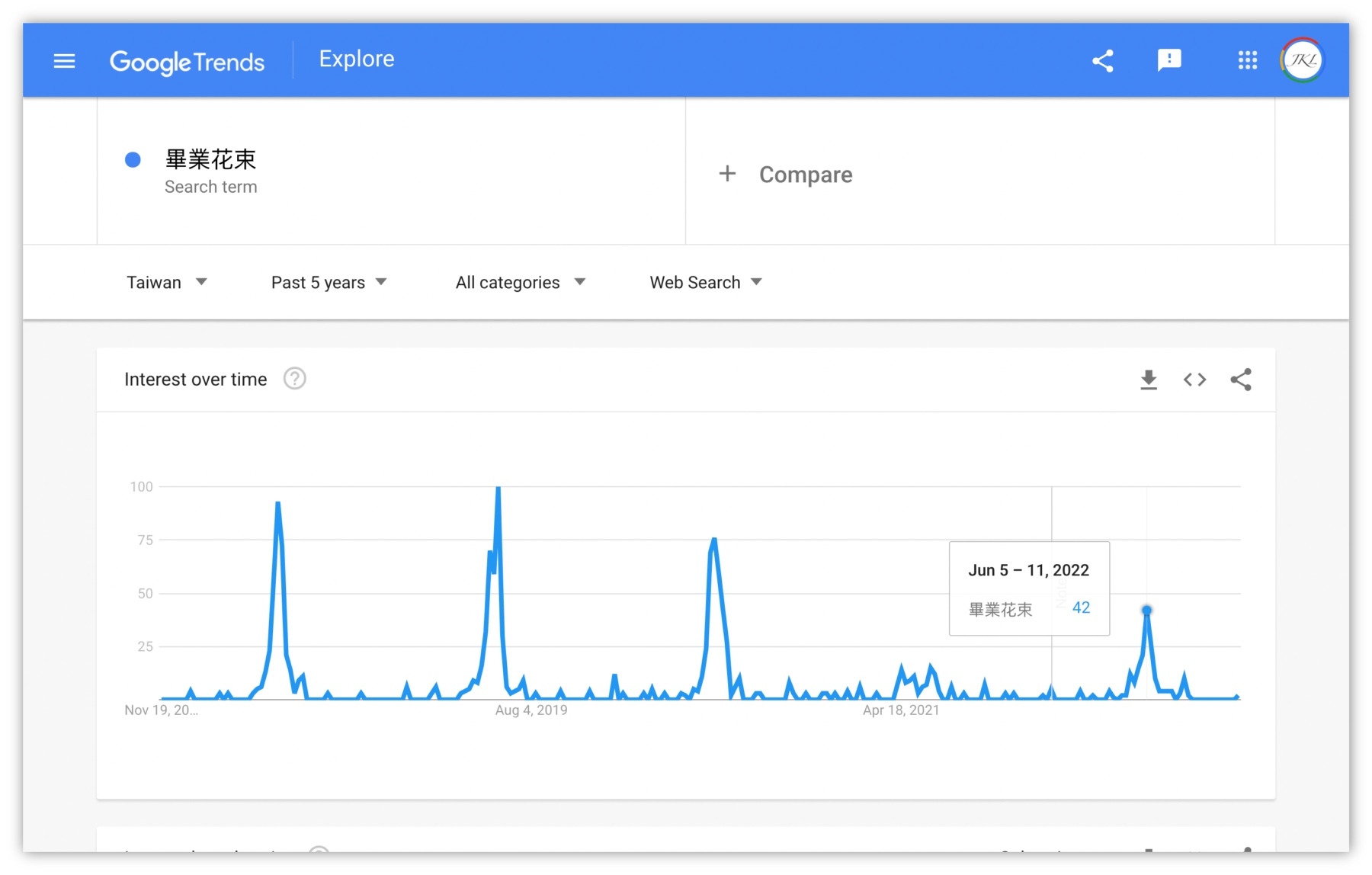Click the blue dot beside search term
Image resolution: width=1372 pixels, height=875 pixels.
pyautogui.click(x=133, y=159)
